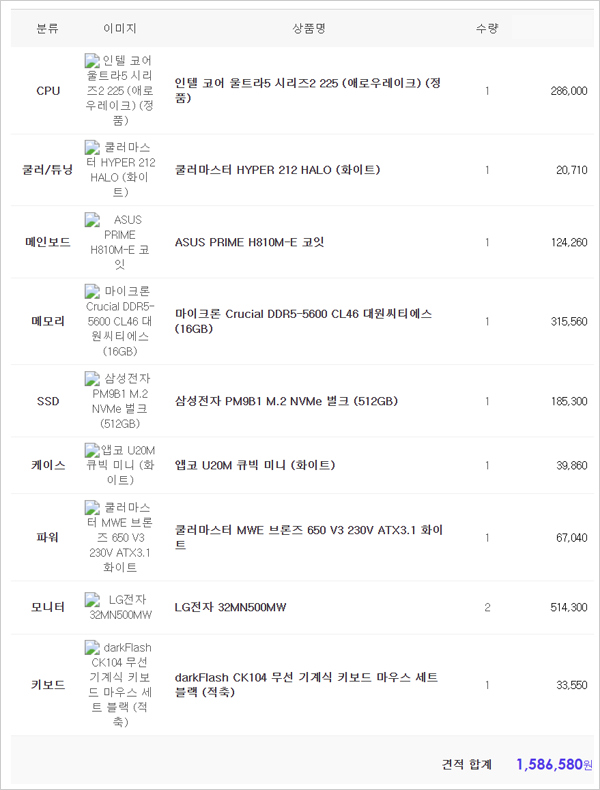The width and height of the screenshot is (600, 790).
Task: Click the Cooler Master MWE power supply image
Action: coord(120,537)
